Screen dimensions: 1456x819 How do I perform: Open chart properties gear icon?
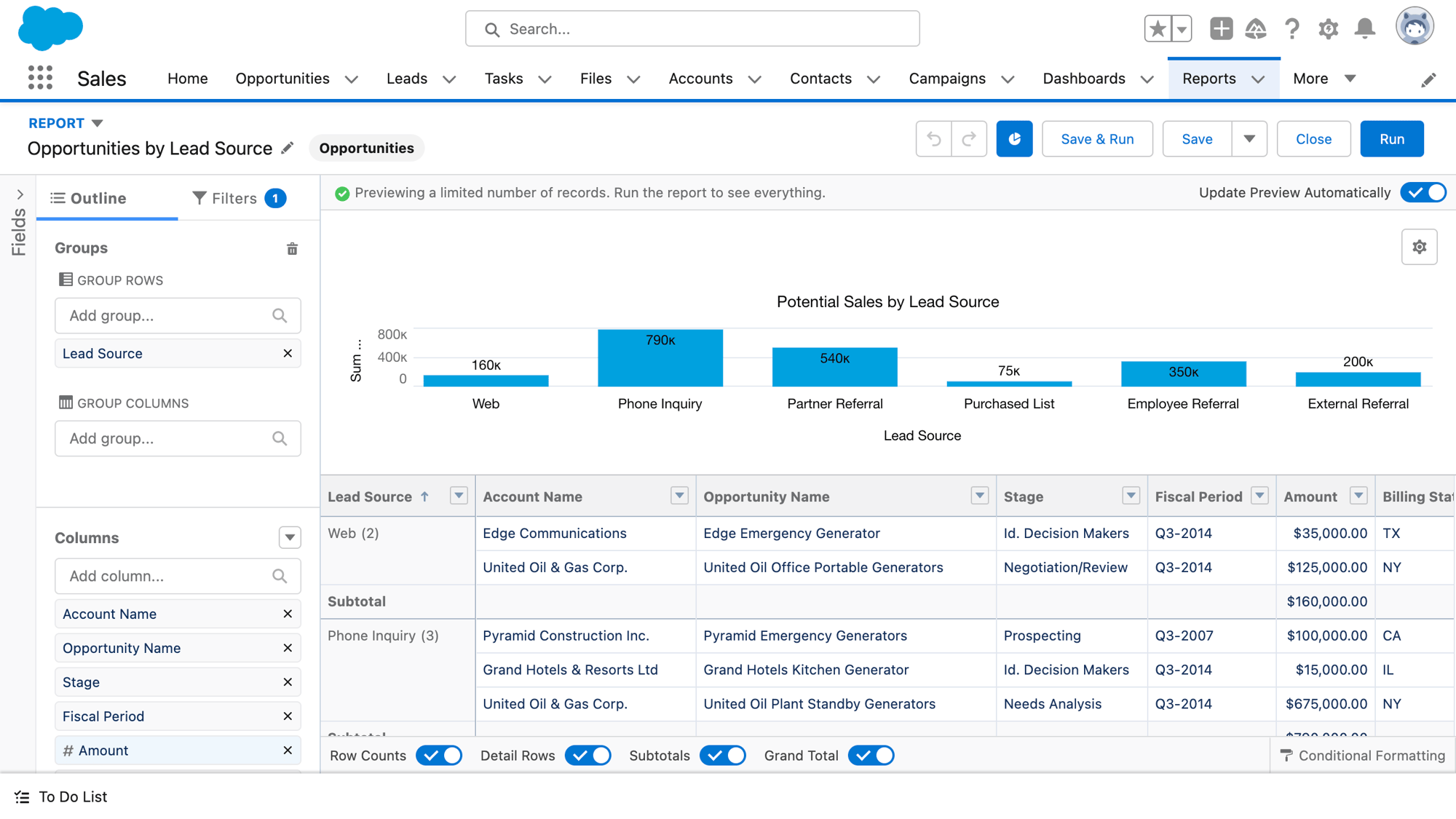(1419, 248)
